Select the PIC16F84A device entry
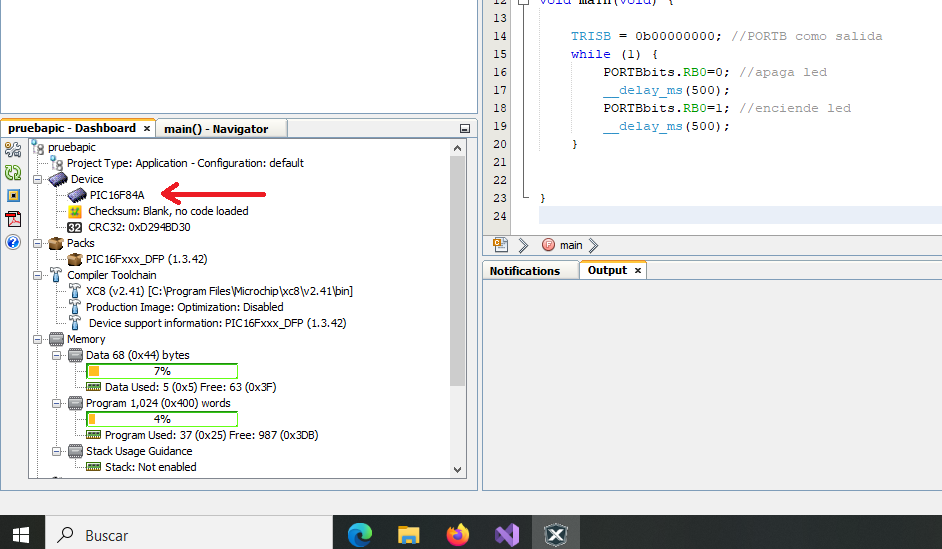This screenshot has width=942, height=549. (117, 195)
